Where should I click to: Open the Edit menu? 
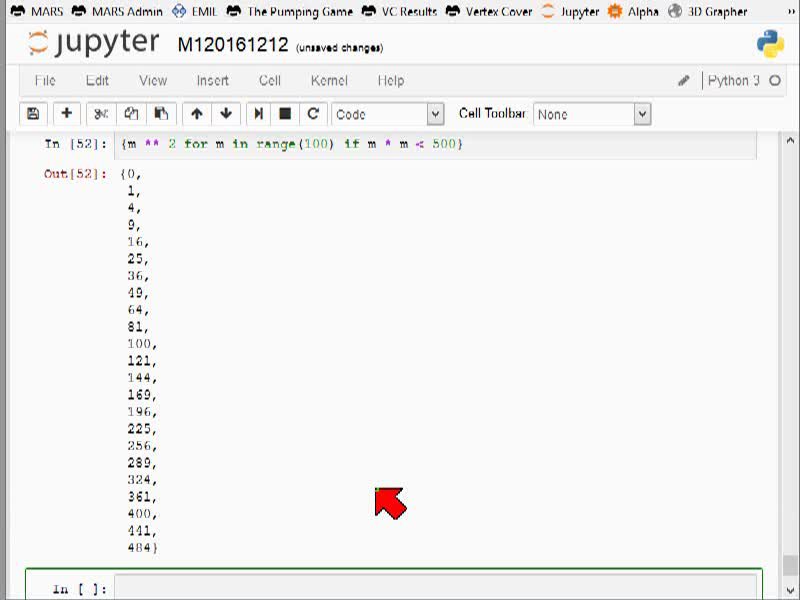pos(97,81)
